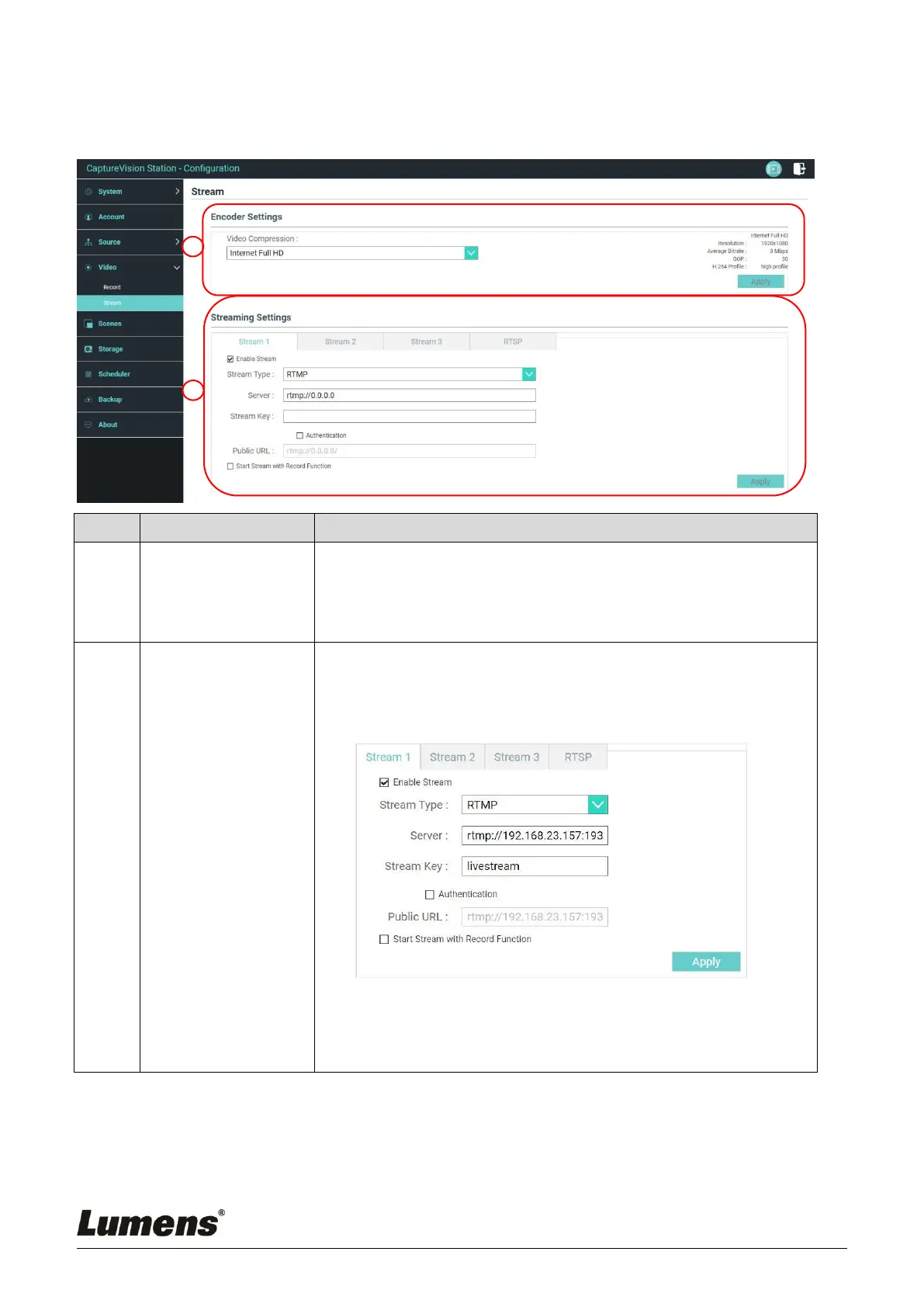
Task: Click Apply in Encoder Settings
Action: click(760, 282)
